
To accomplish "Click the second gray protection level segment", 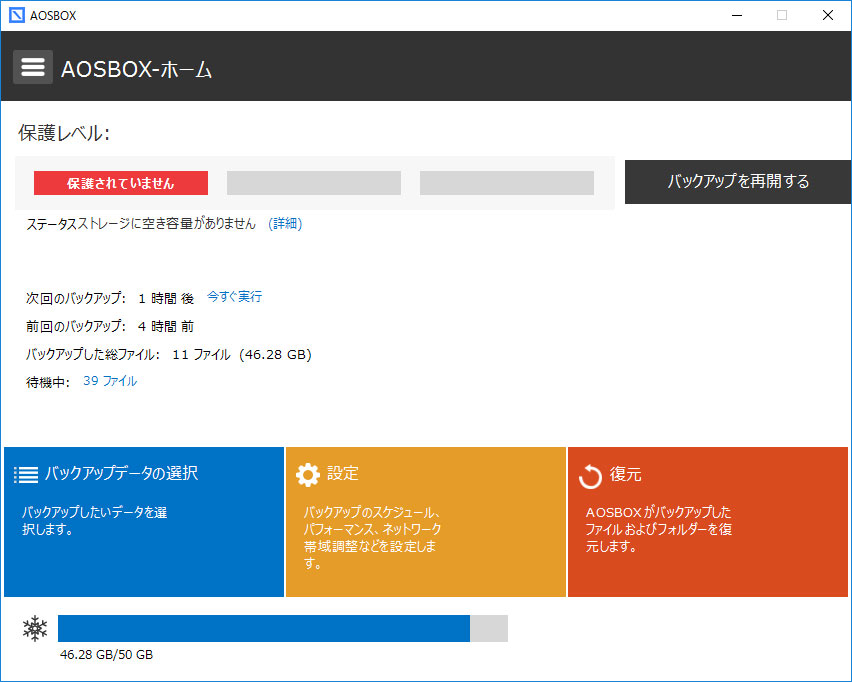I will [314, 183].
